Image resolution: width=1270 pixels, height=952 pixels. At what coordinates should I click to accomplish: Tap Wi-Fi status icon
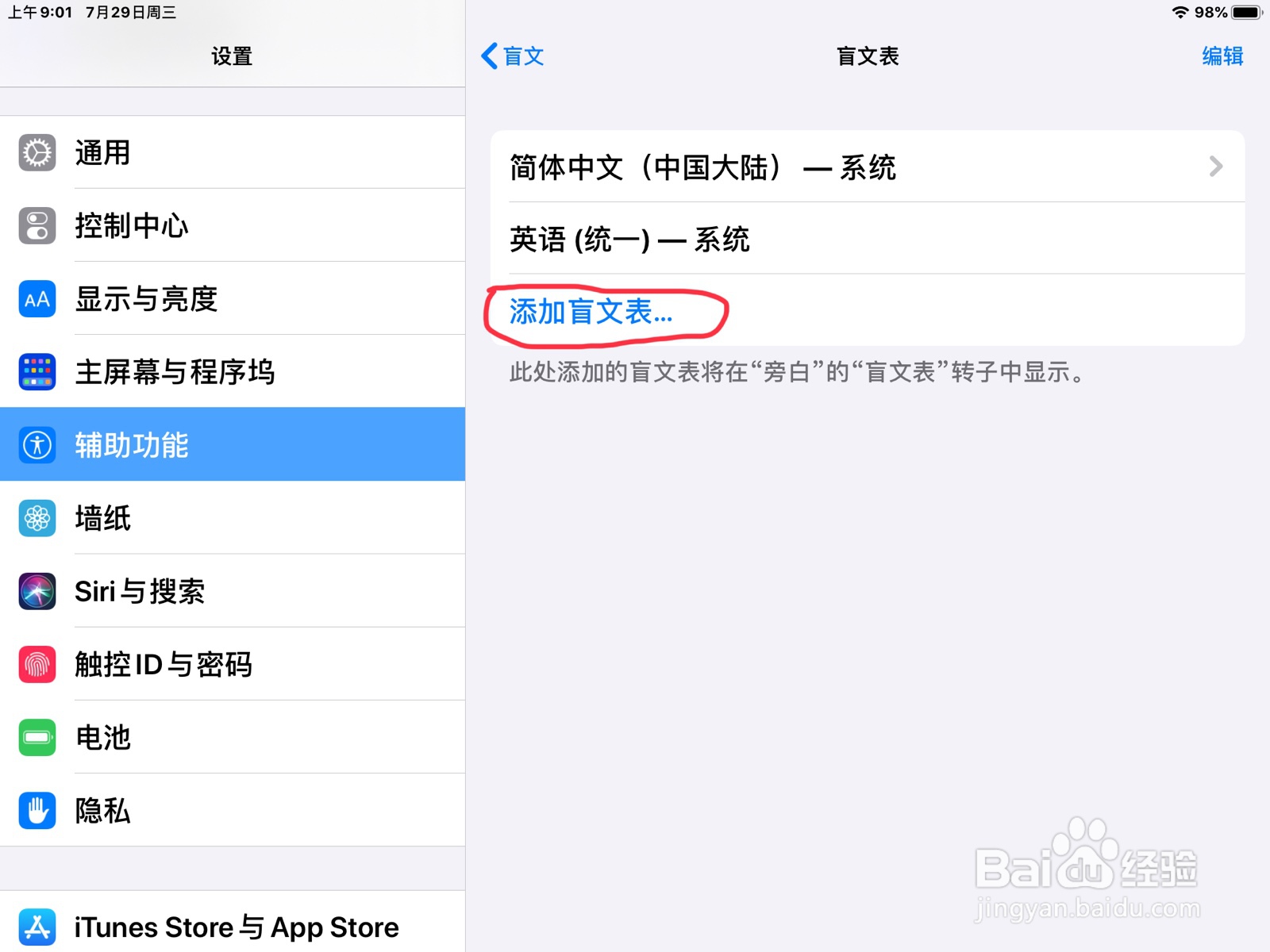pyautogui.click(x=1180, y=12)
